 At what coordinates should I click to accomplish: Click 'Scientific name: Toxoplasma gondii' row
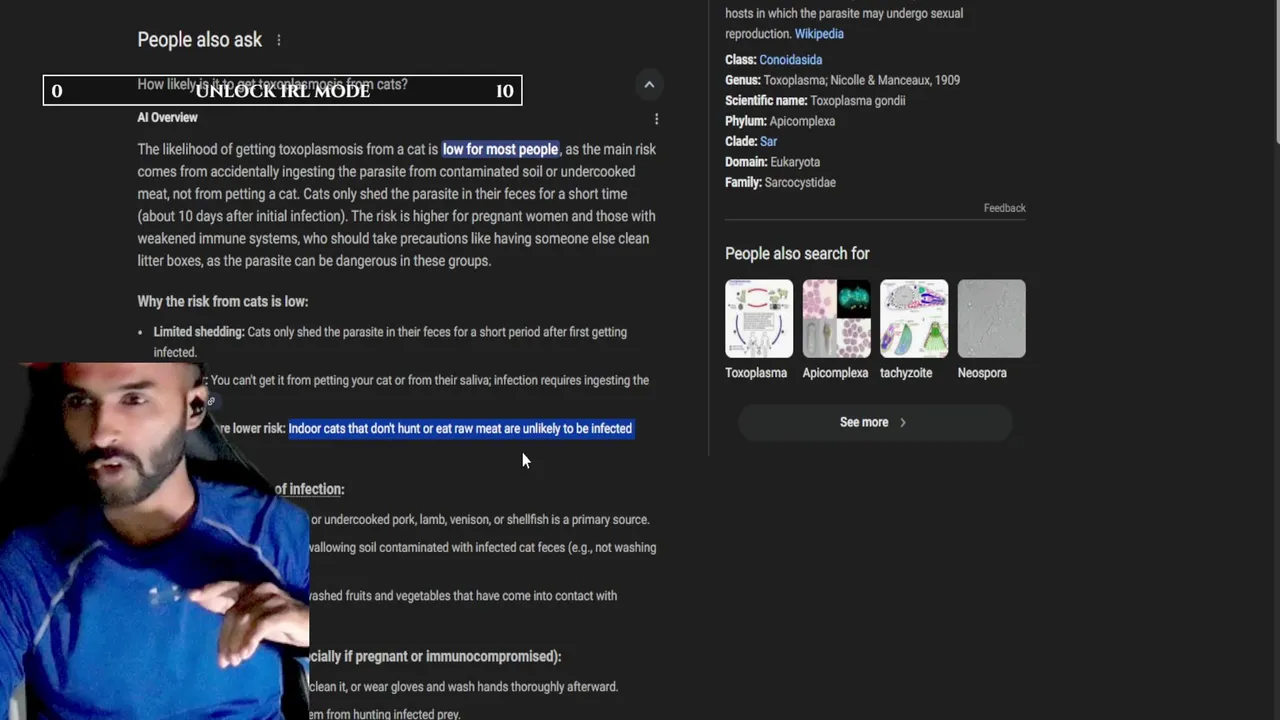[x=815, y=101]
